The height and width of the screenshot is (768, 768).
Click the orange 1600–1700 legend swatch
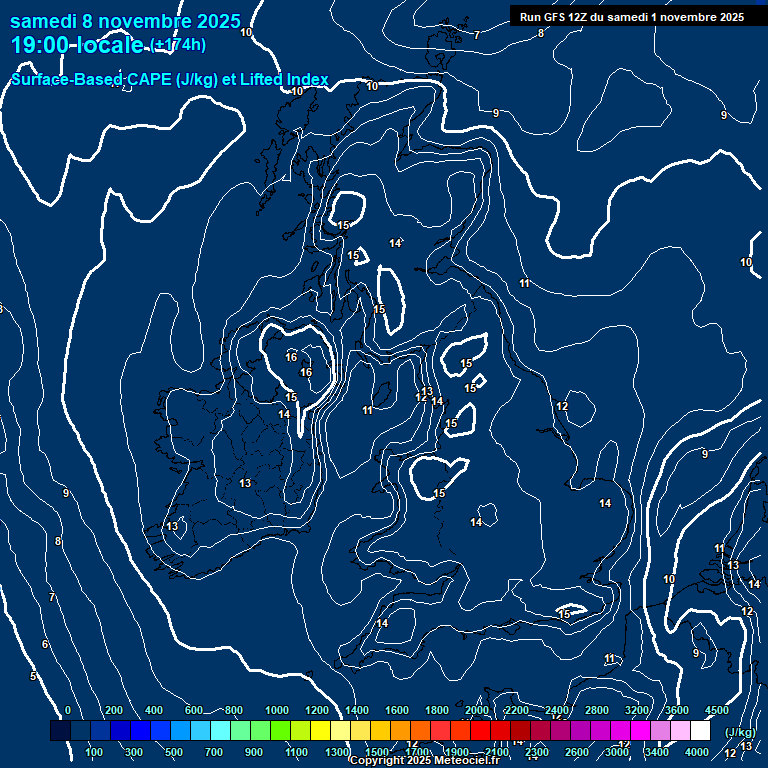[400, 730]
